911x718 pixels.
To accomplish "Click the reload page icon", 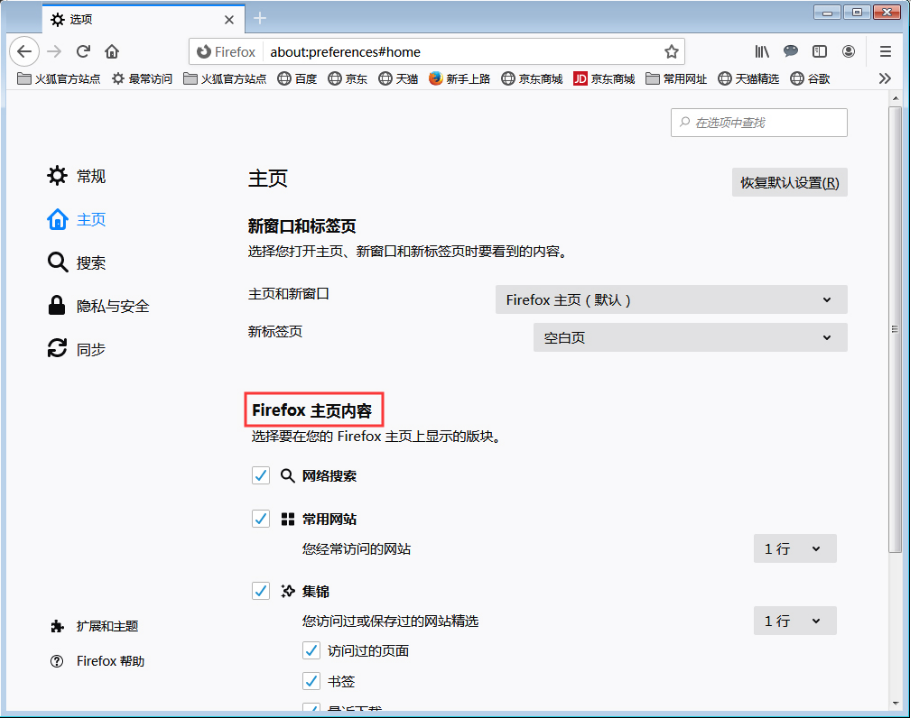I will pyautogui.click(x=83, y=51).
